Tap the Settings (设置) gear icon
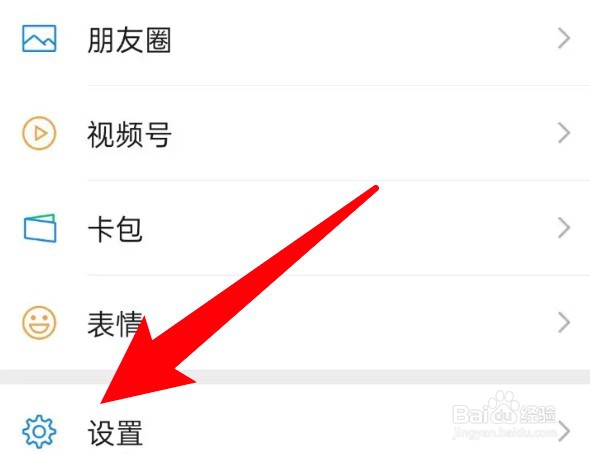 coord(39,431)
